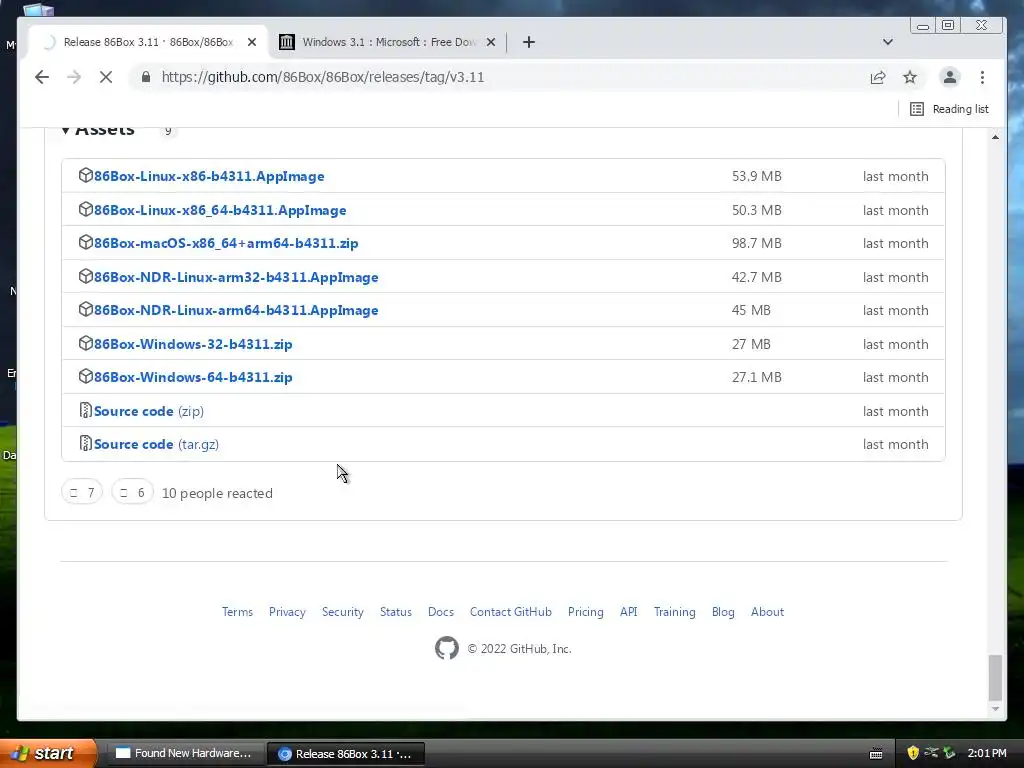This screenshot has width=1024, height=768.
Task: Open the Windows XP Start menu
Action: tap(48, 753)
